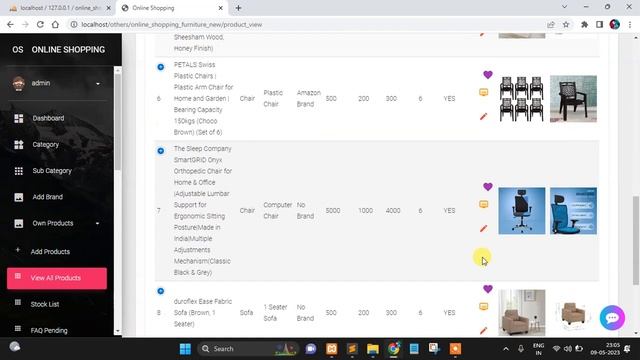Bookmark this page with the star icon

pyautogui.click(x=566, y=24)
